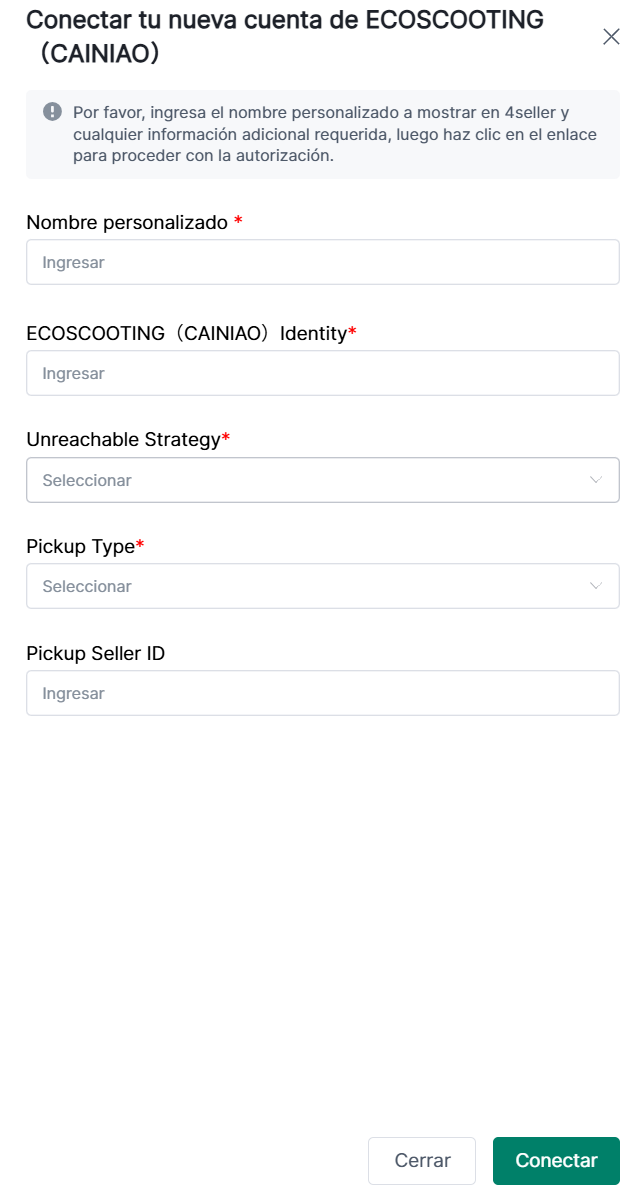Image resolution: width=635 pixels, height=1187 pixels.
Task: Click the info exclamation icon in notice
Action: click(x=53, y=111)
